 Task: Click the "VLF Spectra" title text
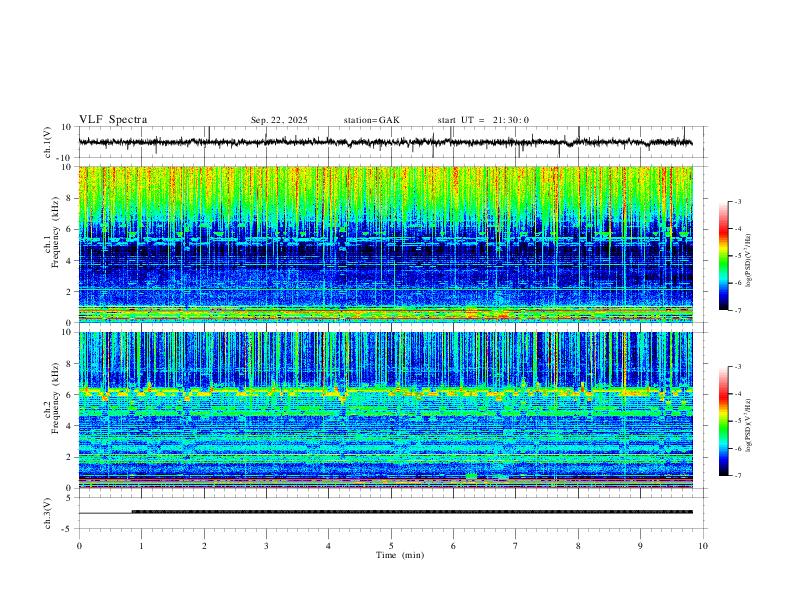[113, 120]
